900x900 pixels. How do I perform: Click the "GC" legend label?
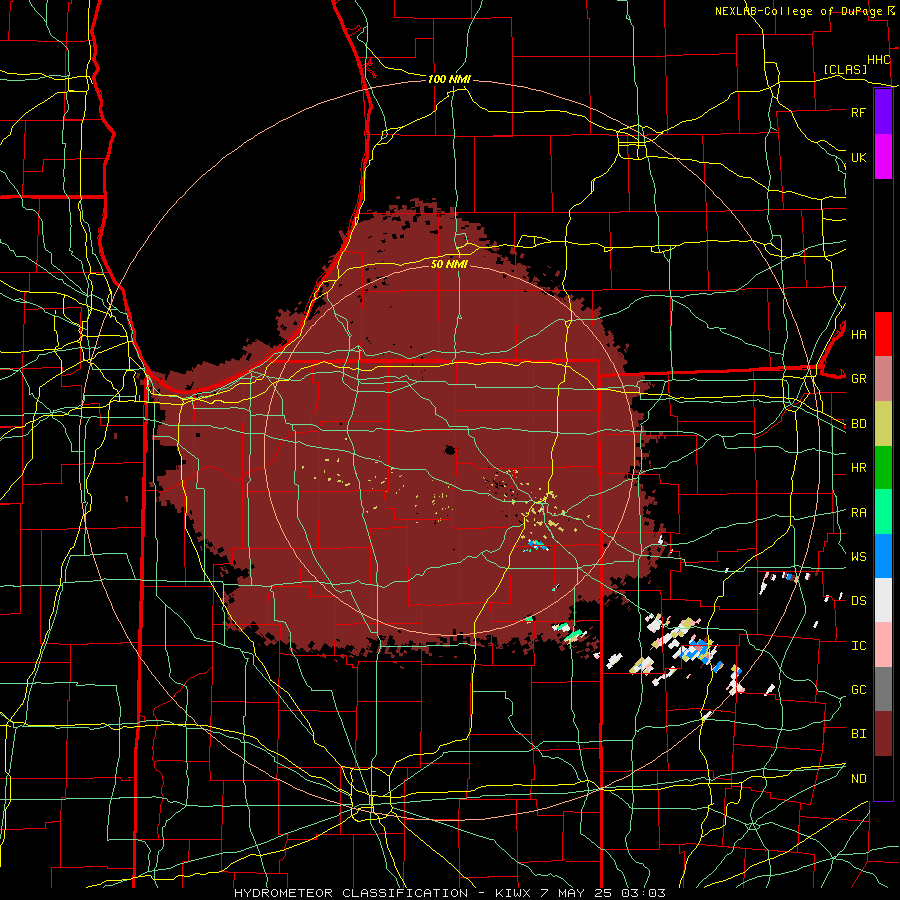click(x=858, y=689)
